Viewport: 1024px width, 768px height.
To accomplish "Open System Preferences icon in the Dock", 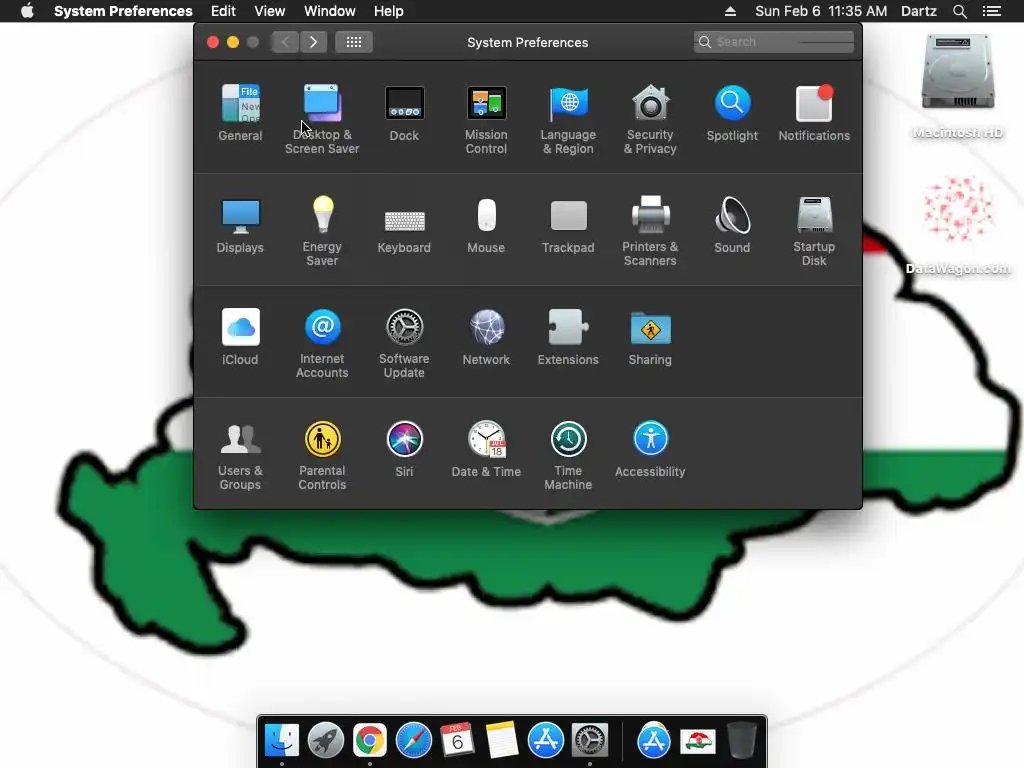I will pos(590,741).
